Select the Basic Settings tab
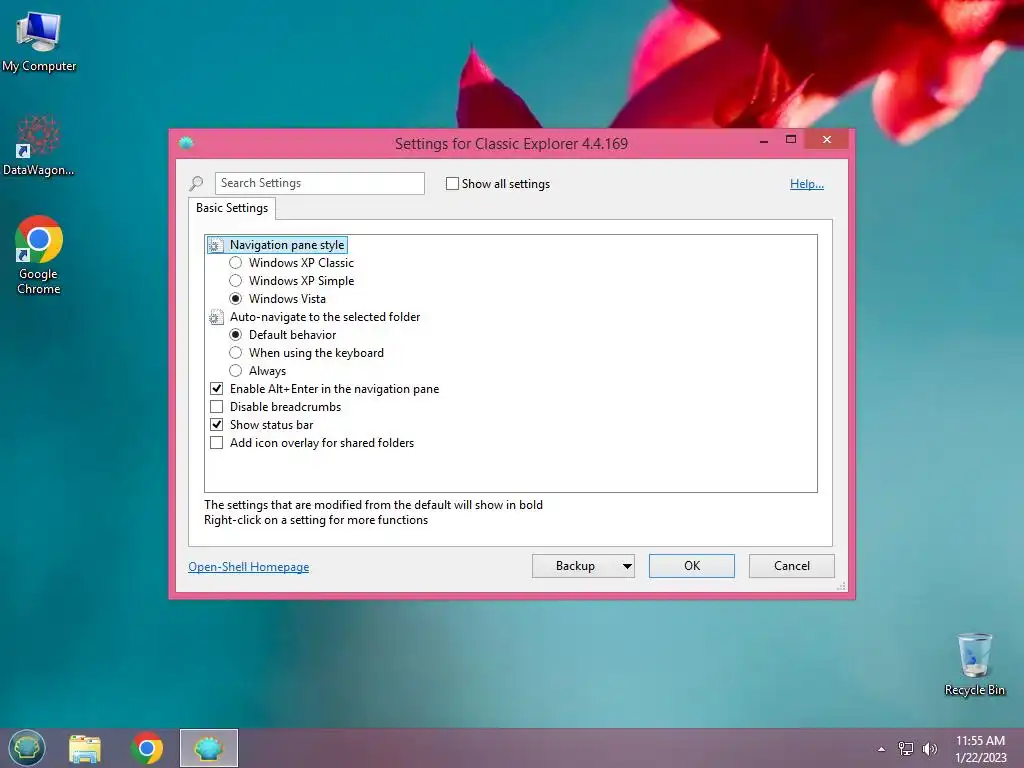The height and width of the screenshot is (768, 1024). point(232,208)
